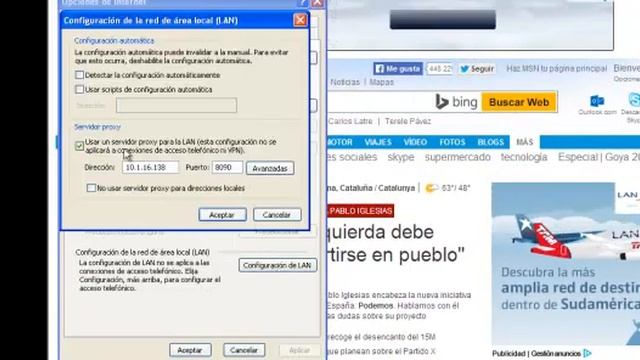The image size is (640, 360).
Task: Click the proxy Dirección field 10.1.16.138
Action: click(150, 167)
